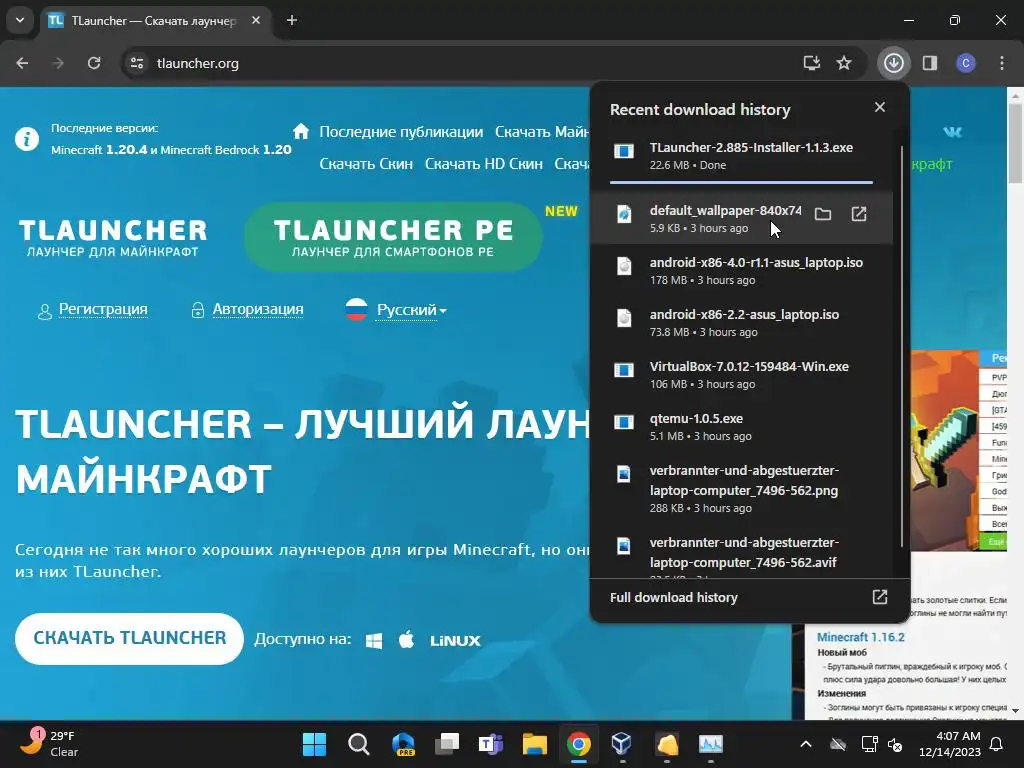
Task: Select android-x86-4.0-r1.1-asus_laptop.iso download
Action: pyautogui.click(x=741, y=270)
